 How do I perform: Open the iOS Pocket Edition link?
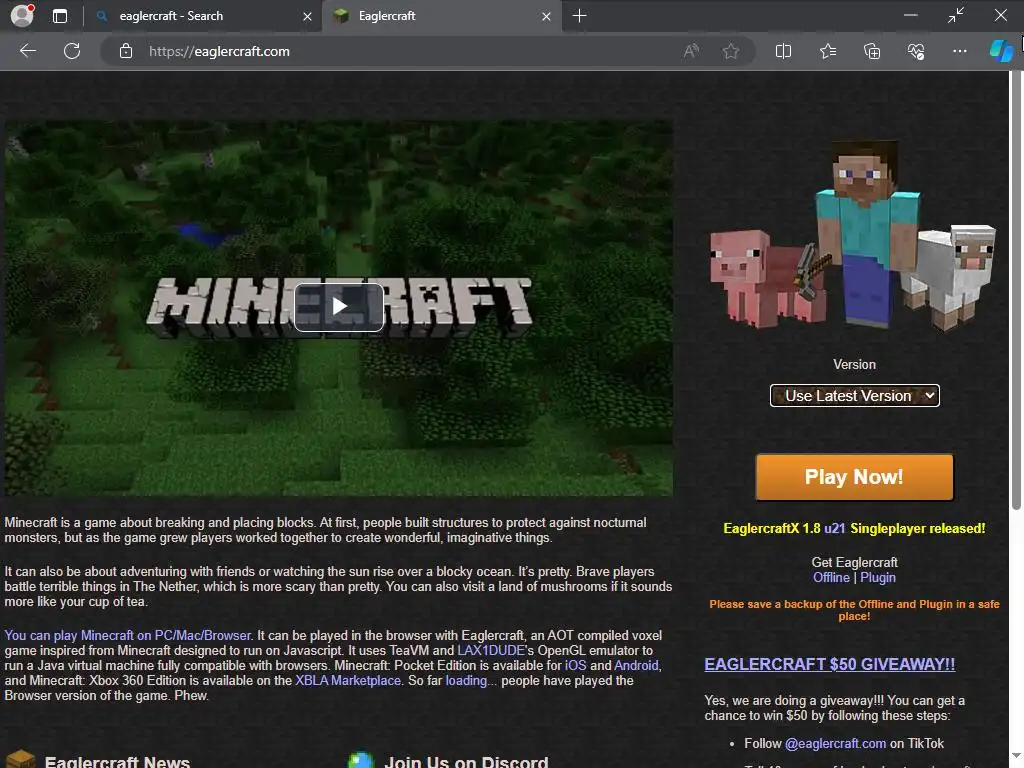(575, 665)
